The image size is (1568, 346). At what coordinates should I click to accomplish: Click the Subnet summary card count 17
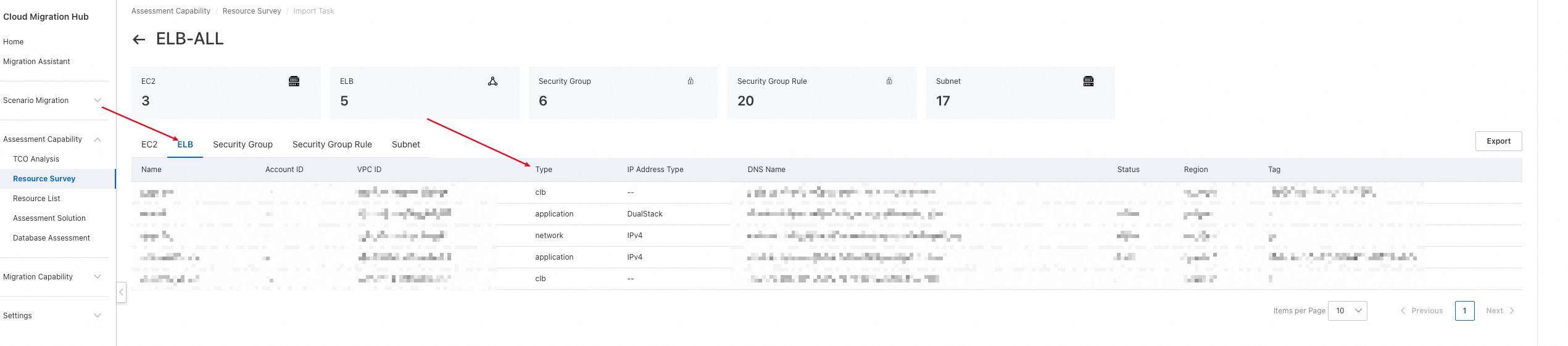point(943,101)
